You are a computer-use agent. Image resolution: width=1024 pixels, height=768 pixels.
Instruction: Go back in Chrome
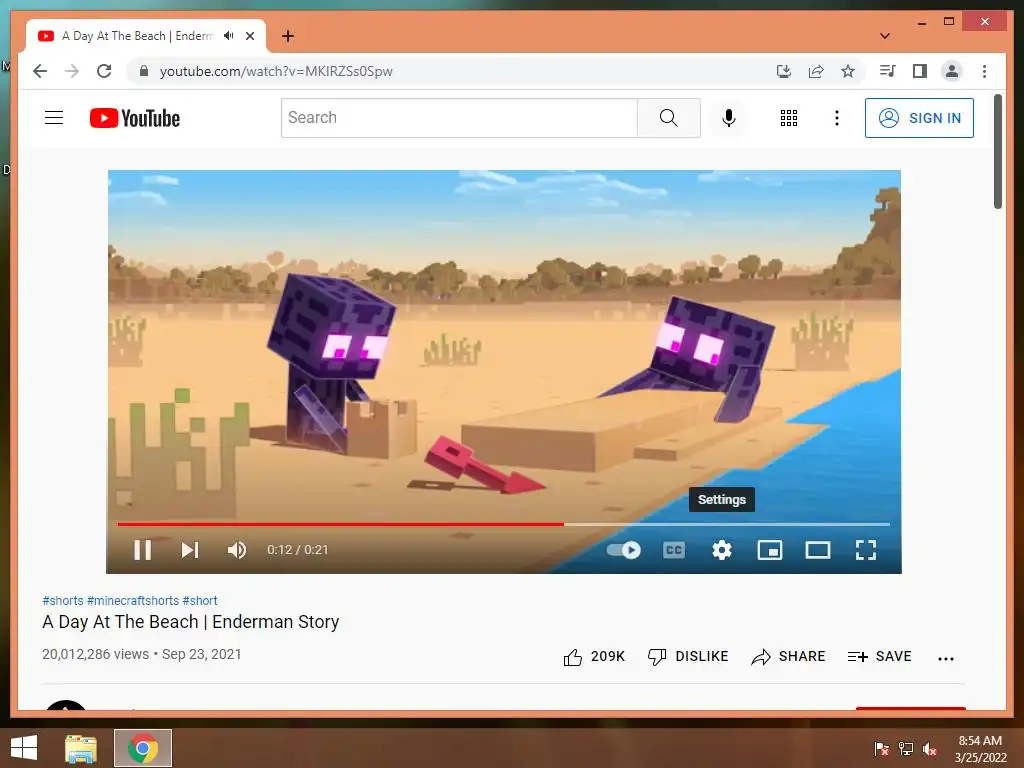coord(40,71)
